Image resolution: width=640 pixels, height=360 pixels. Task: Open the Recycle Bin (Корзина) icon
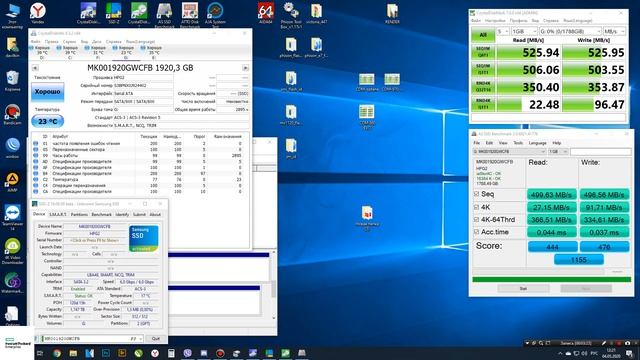[x=12, y=80]
